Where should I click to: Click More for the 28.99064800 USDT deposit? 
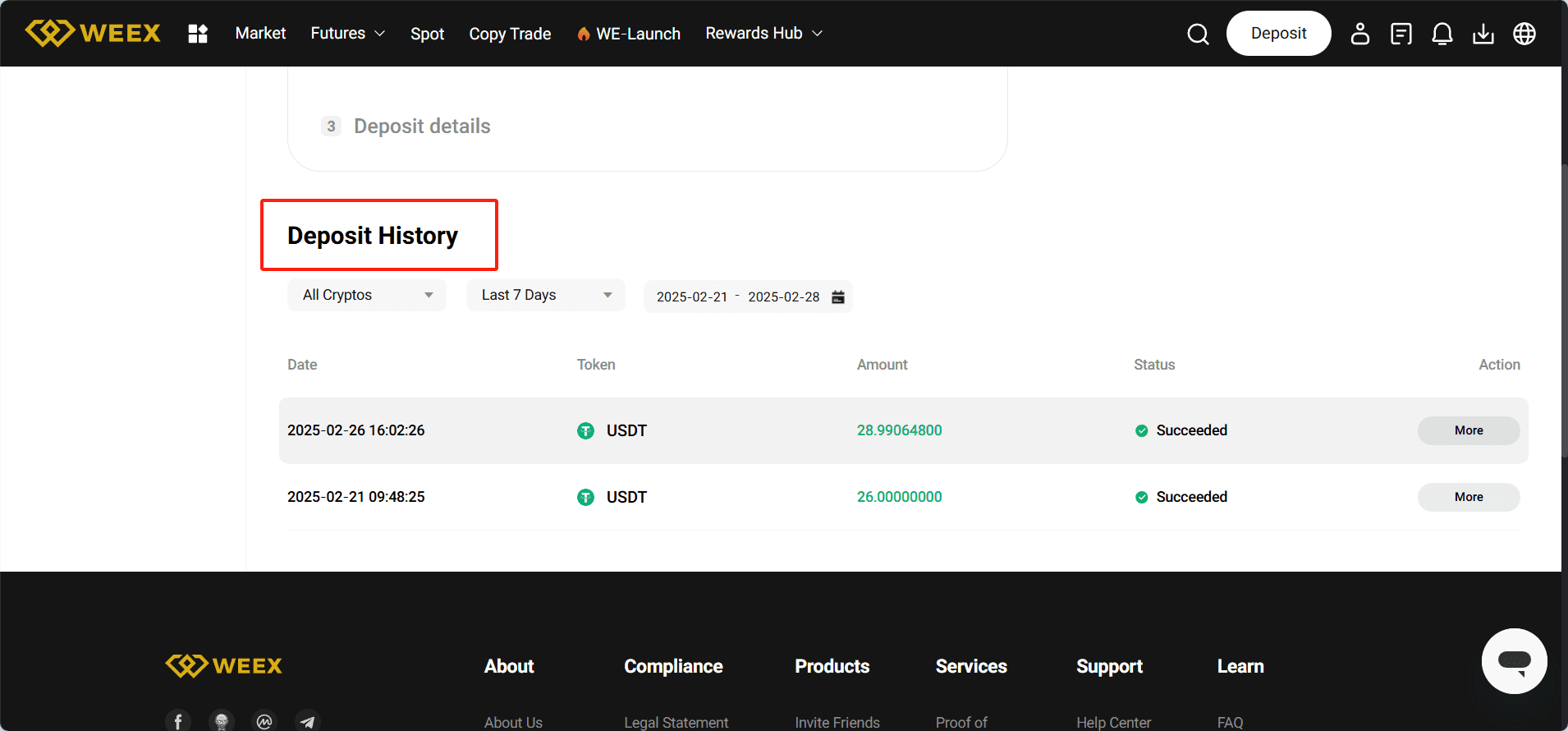point(1468,430)
